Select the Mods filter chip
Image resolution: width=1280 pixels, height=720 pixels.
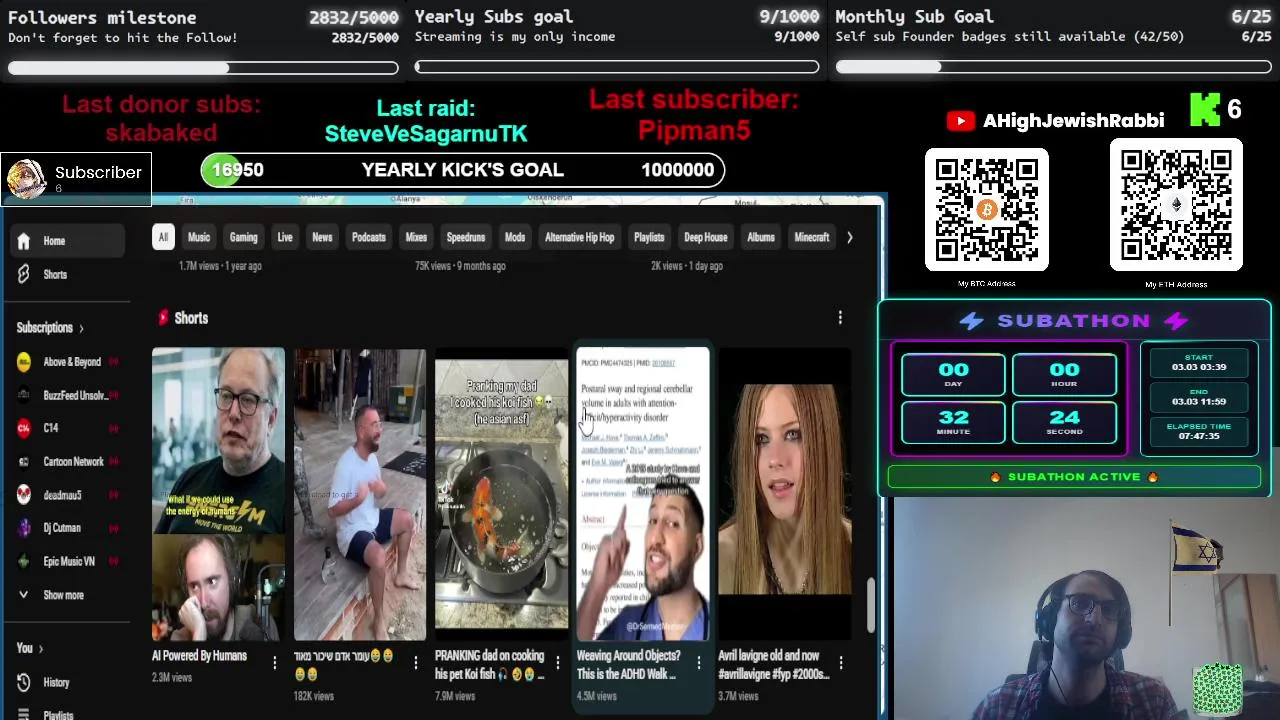click(x=515, y=238)
